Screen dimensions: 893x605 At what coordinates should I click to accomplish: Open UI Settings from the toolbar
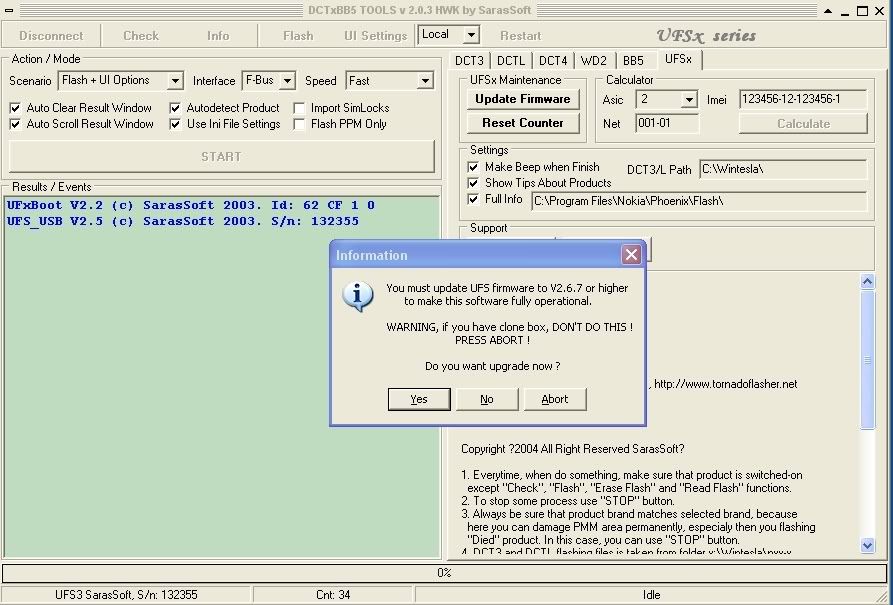(x=376, y=35)
